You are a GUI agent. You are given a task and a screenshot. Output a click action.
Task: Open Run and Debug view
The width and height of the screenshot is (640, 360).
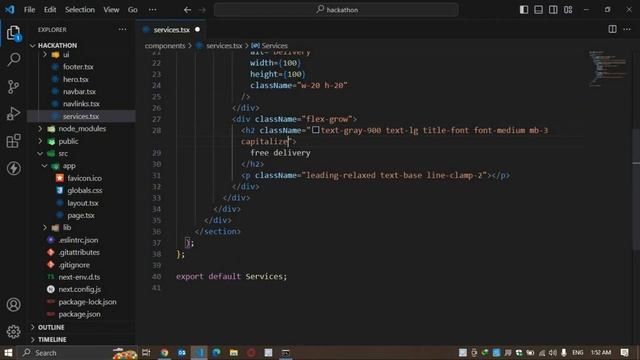[13, 114]
